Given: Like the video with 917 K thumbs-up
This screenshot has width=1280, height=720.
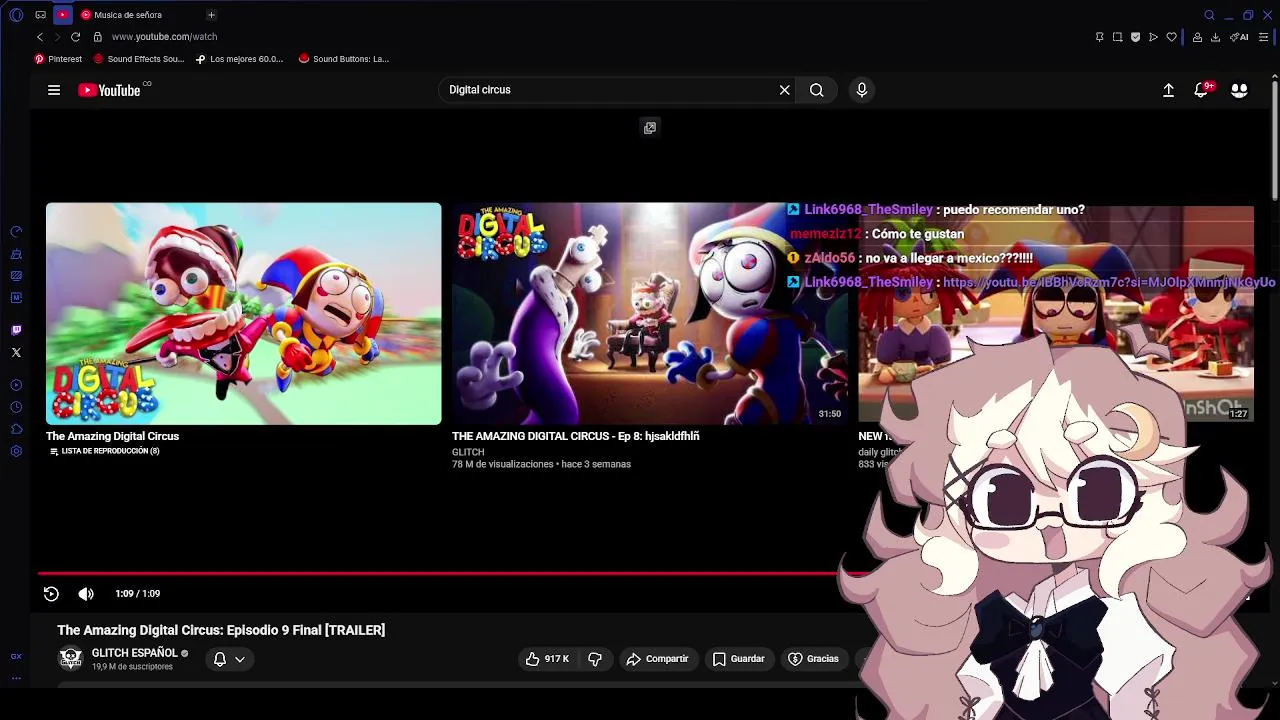Looking at the screenshot, I should [x=547, y=659].
